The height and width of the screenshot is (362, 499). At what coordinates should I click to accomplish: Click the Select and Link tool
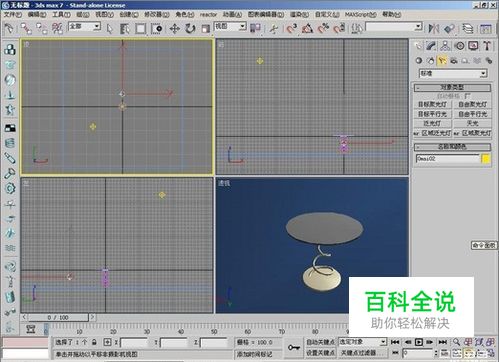point(26,29)
